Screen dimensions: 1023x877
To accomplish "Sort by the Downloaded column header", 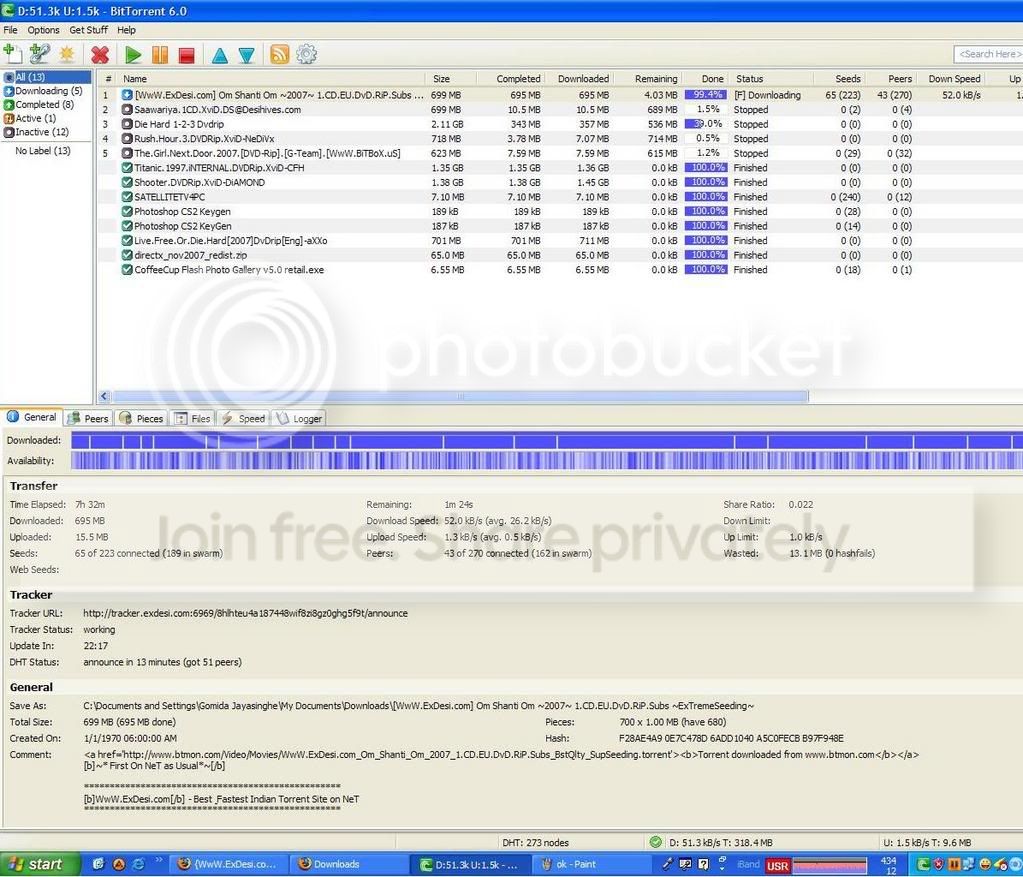I will point(579,78).
